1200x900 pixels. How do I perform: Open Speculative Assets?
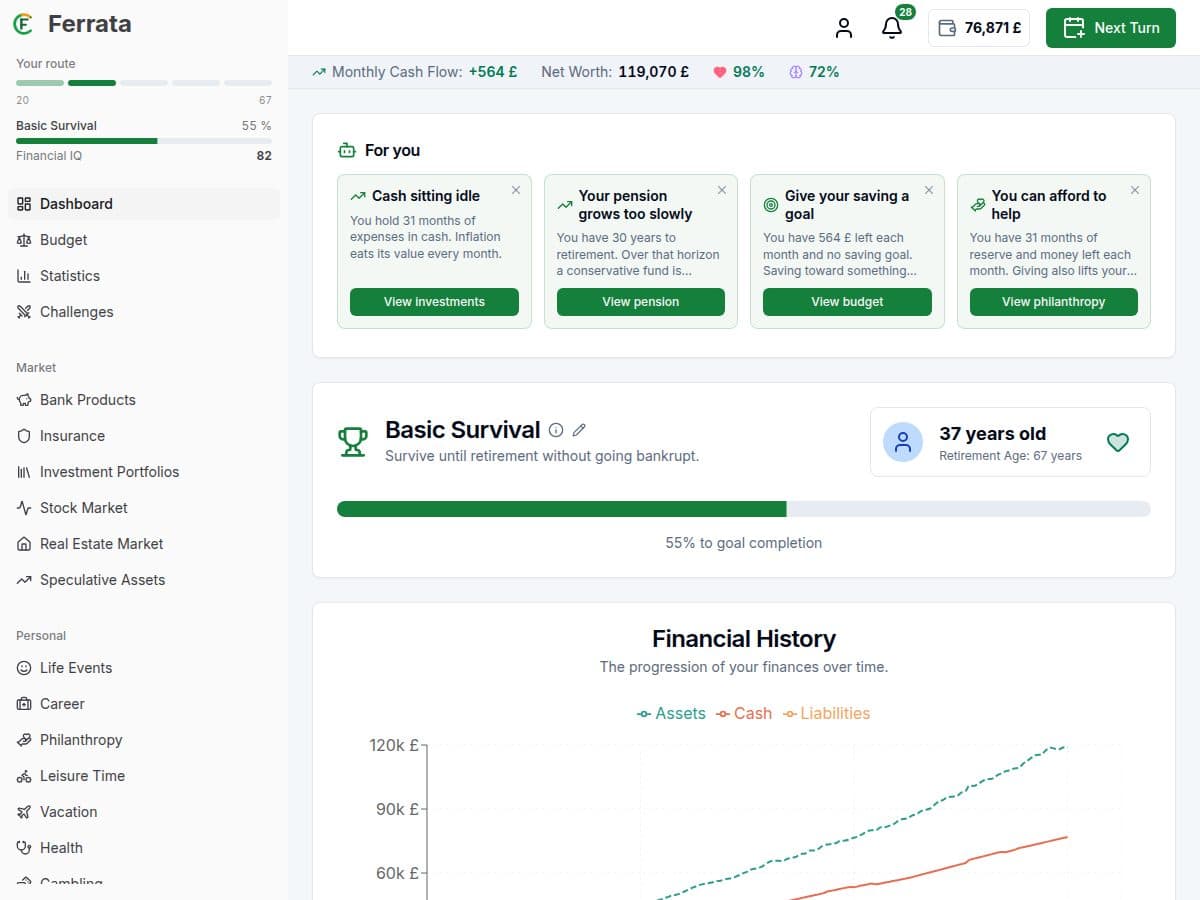click(144, 580)
